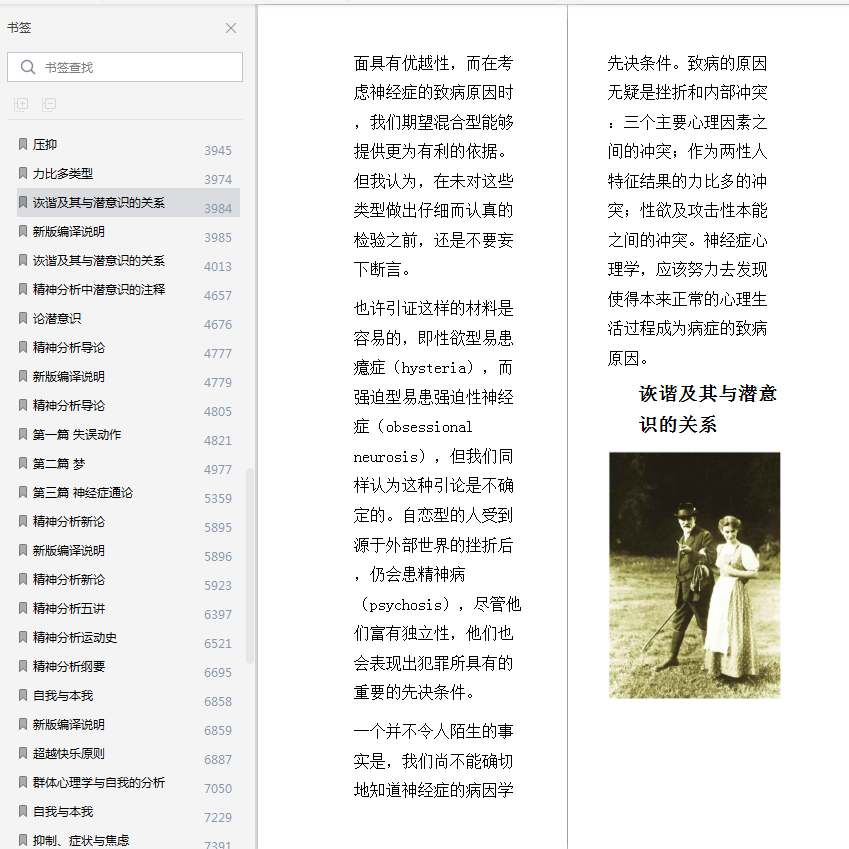
Task: Expand all bookmarks icon
Action: (21, 104)
